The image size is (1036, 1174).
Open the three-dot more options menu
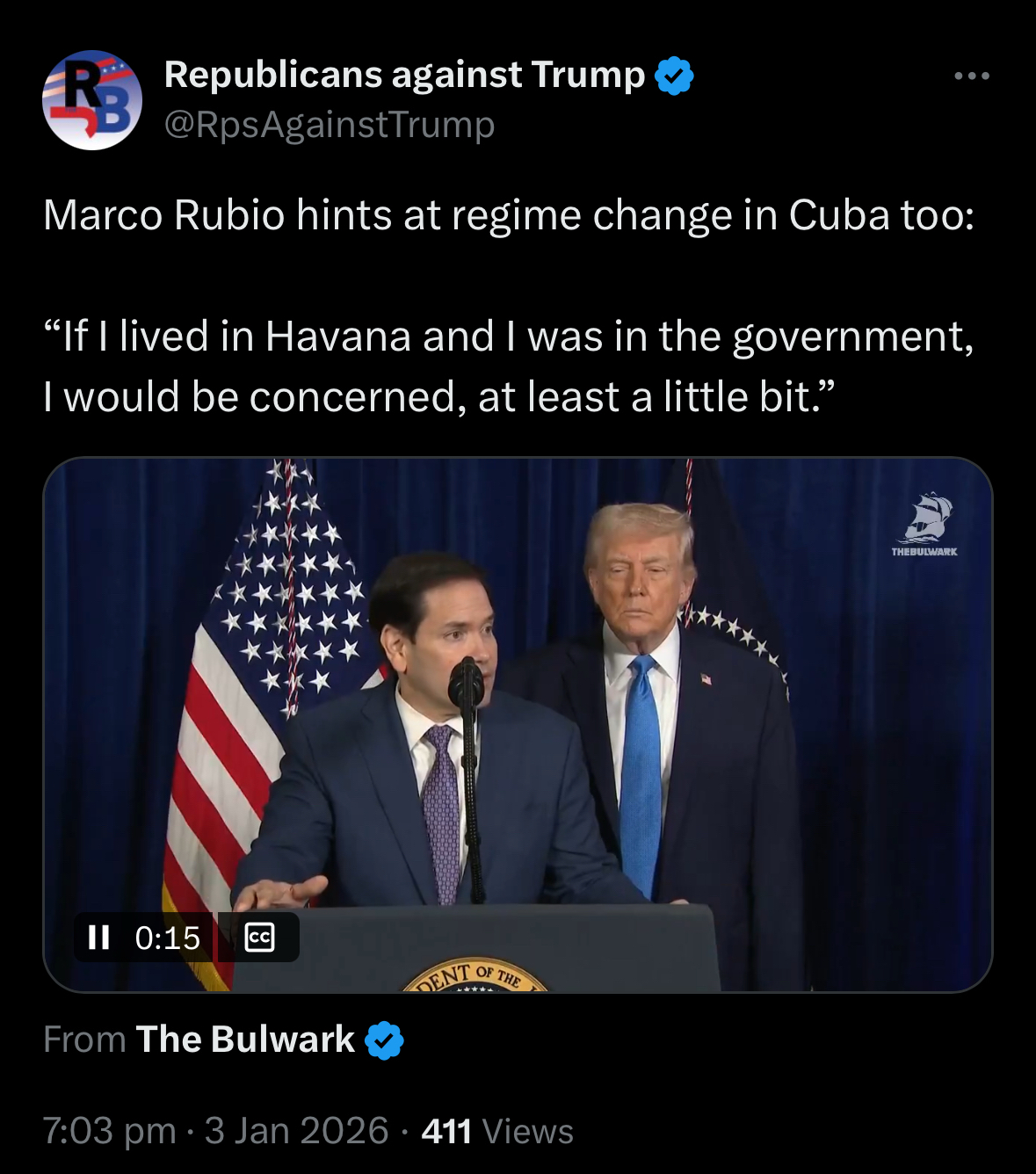click(972, 76)
